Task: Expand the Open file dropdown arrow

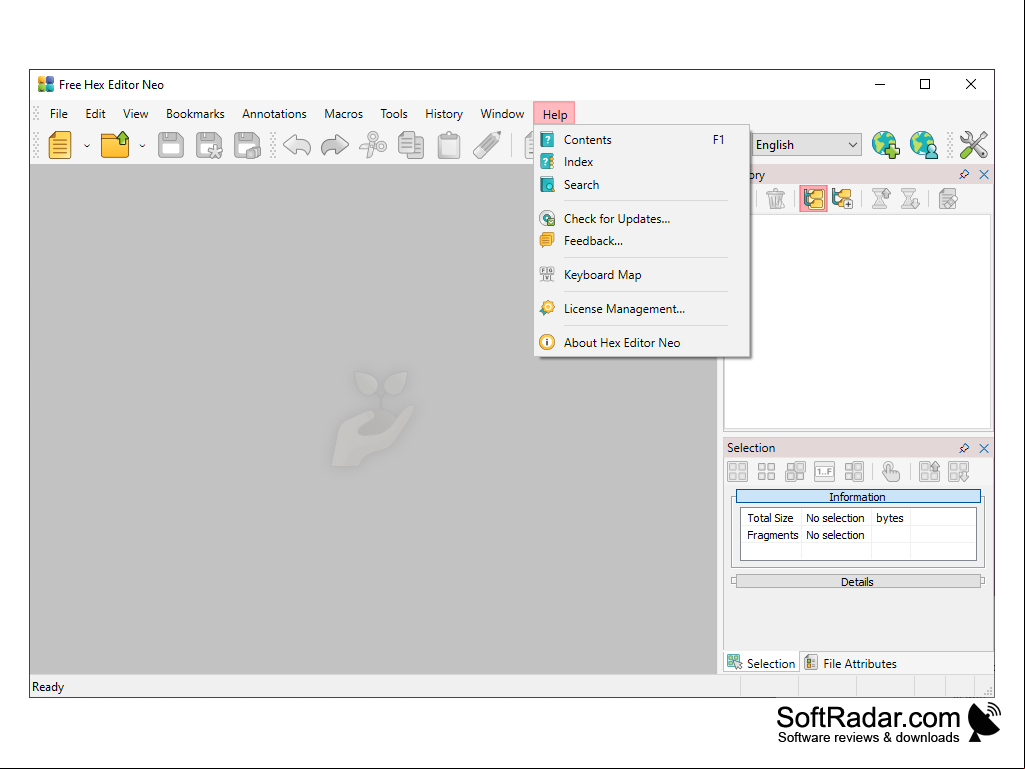Action: (142, 146)
